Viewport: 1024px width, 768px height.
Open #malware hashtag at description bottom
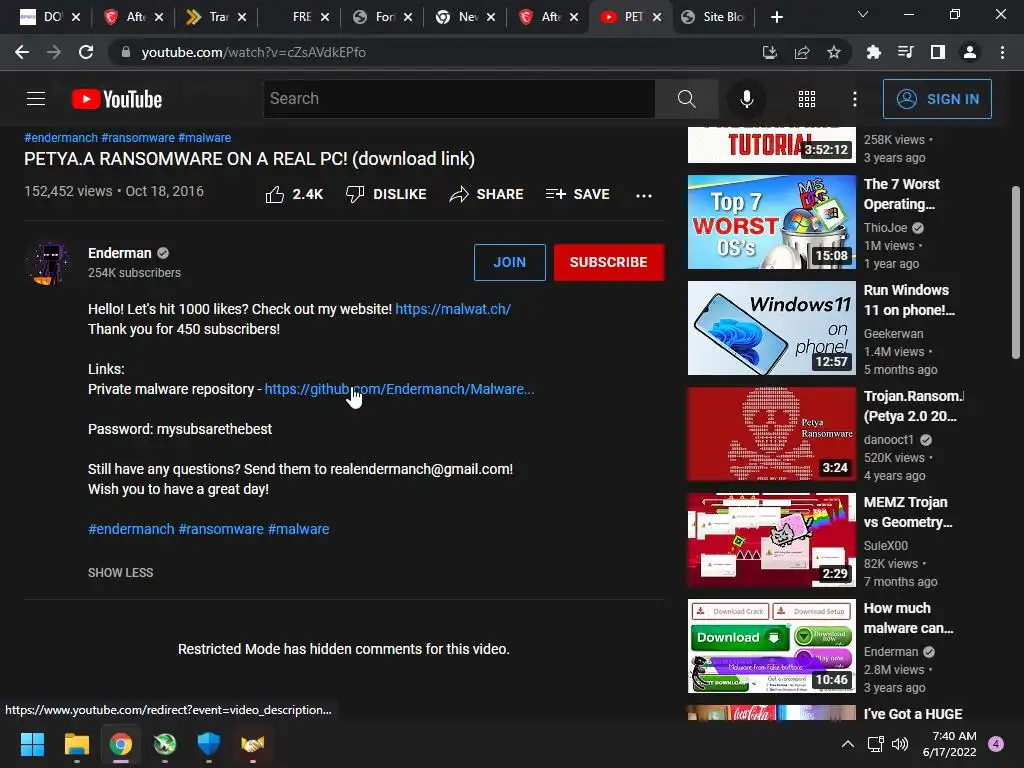coord(298,529)
